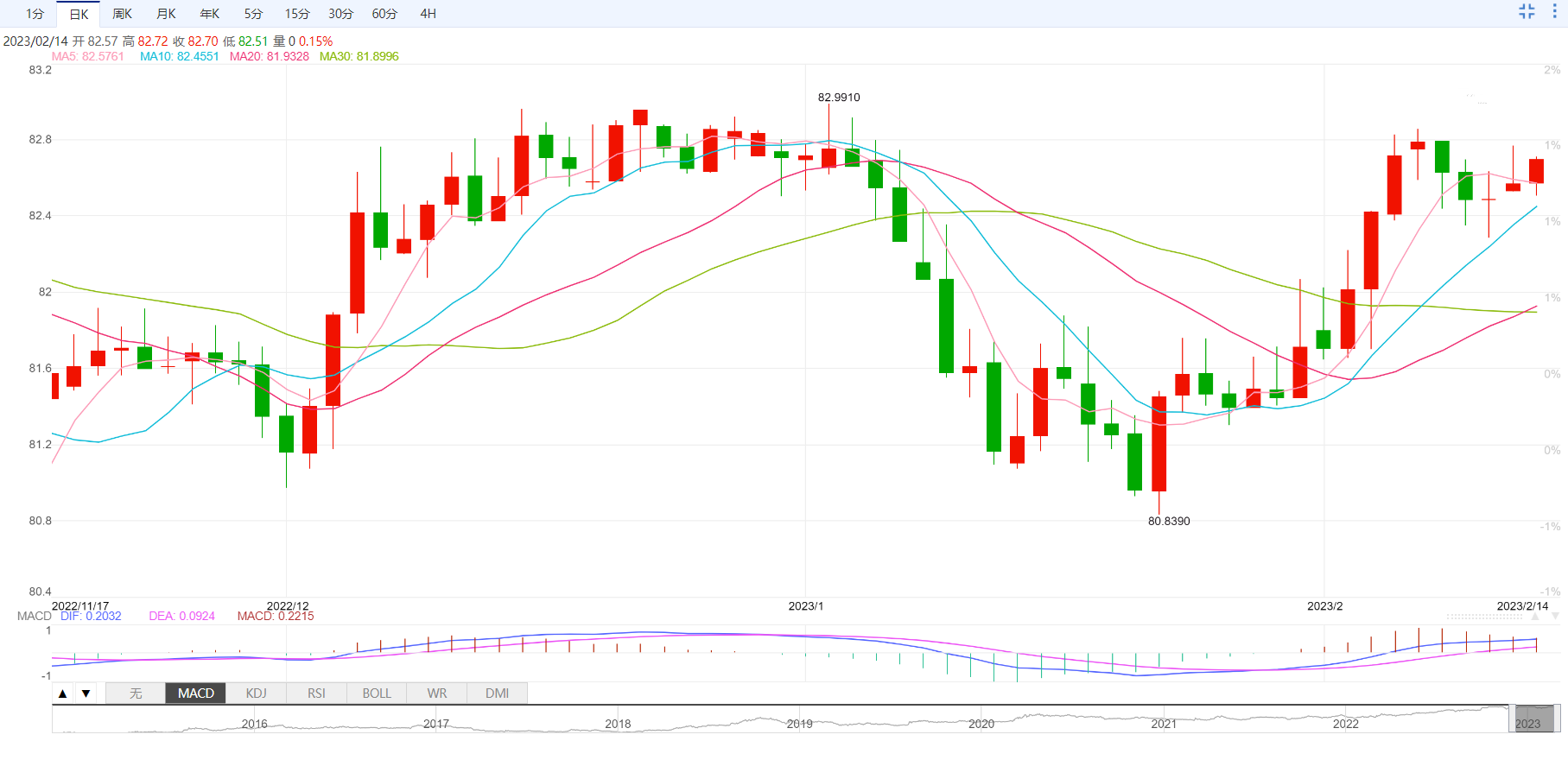Click the 82.9910 high price label

pyautogui.click(x=839, y=98)
